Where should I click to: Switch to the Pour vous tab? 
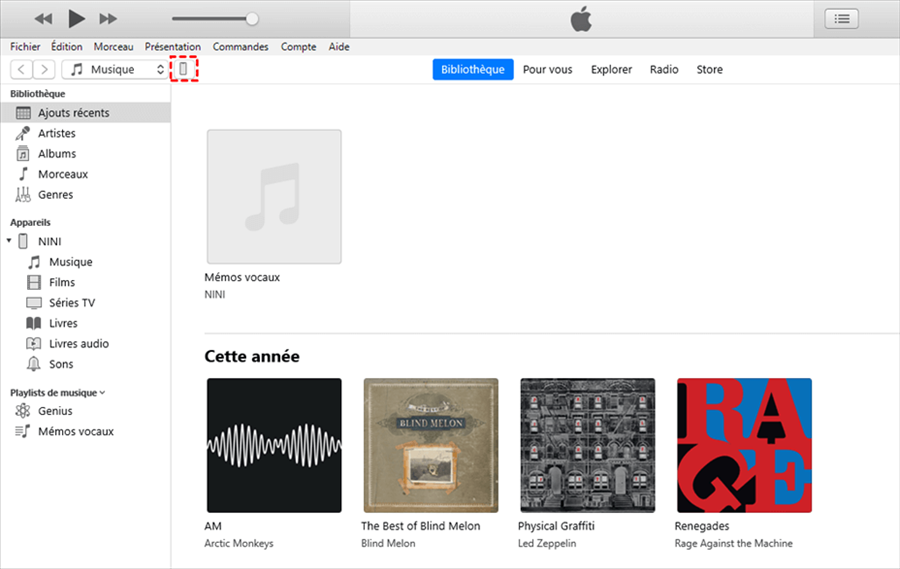[x=547, y=70]
